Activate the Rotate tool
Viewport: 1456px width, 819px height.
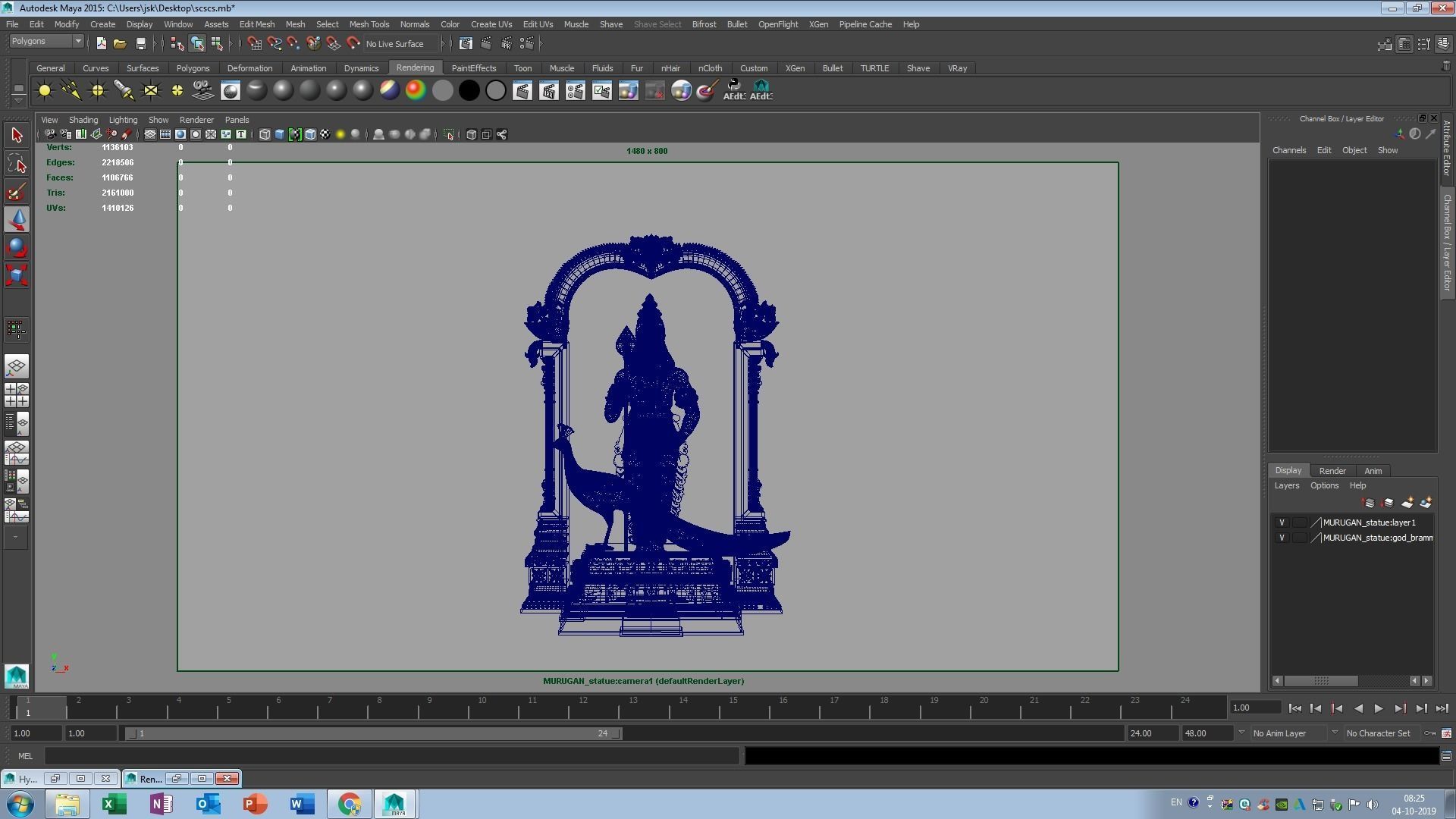coord(17,247)
